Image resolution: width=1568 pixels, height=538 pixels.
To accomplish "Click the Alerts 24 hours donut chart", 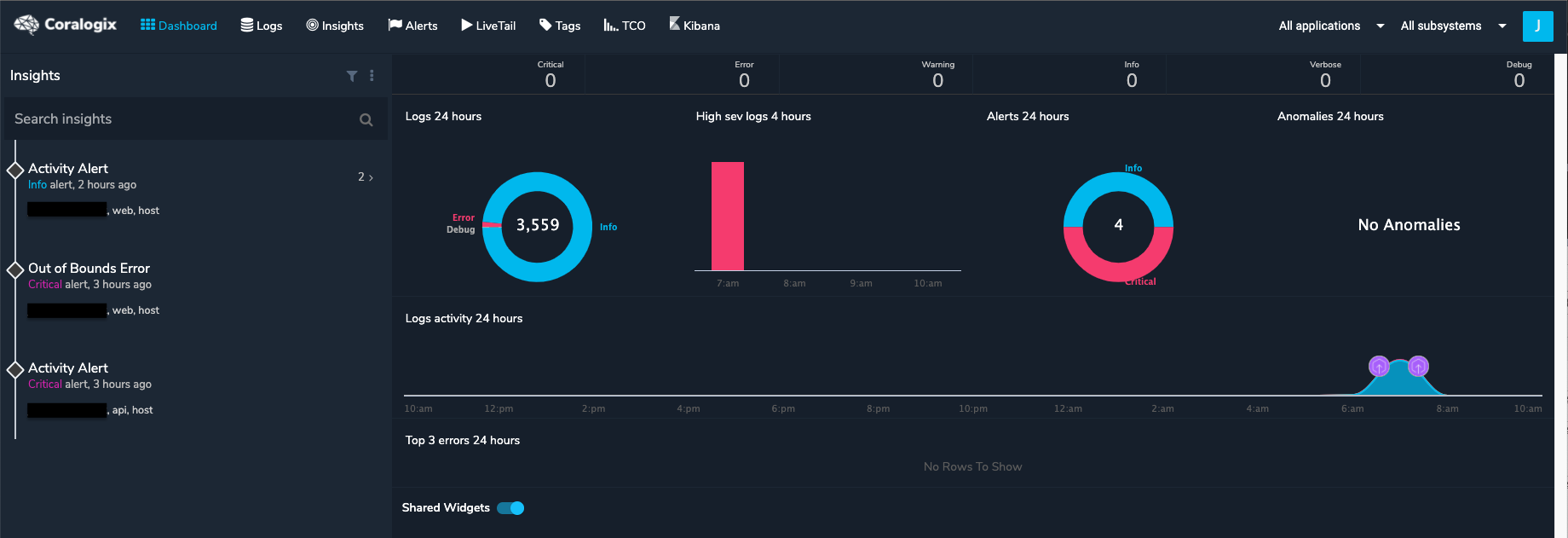I will pos(1118,227).
